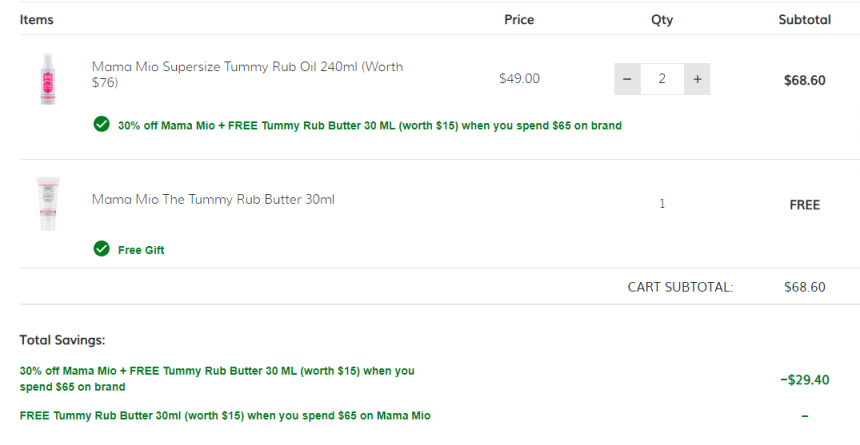Click the -$29.40 savings amount
860x445 pixels.
click(805, 380)
